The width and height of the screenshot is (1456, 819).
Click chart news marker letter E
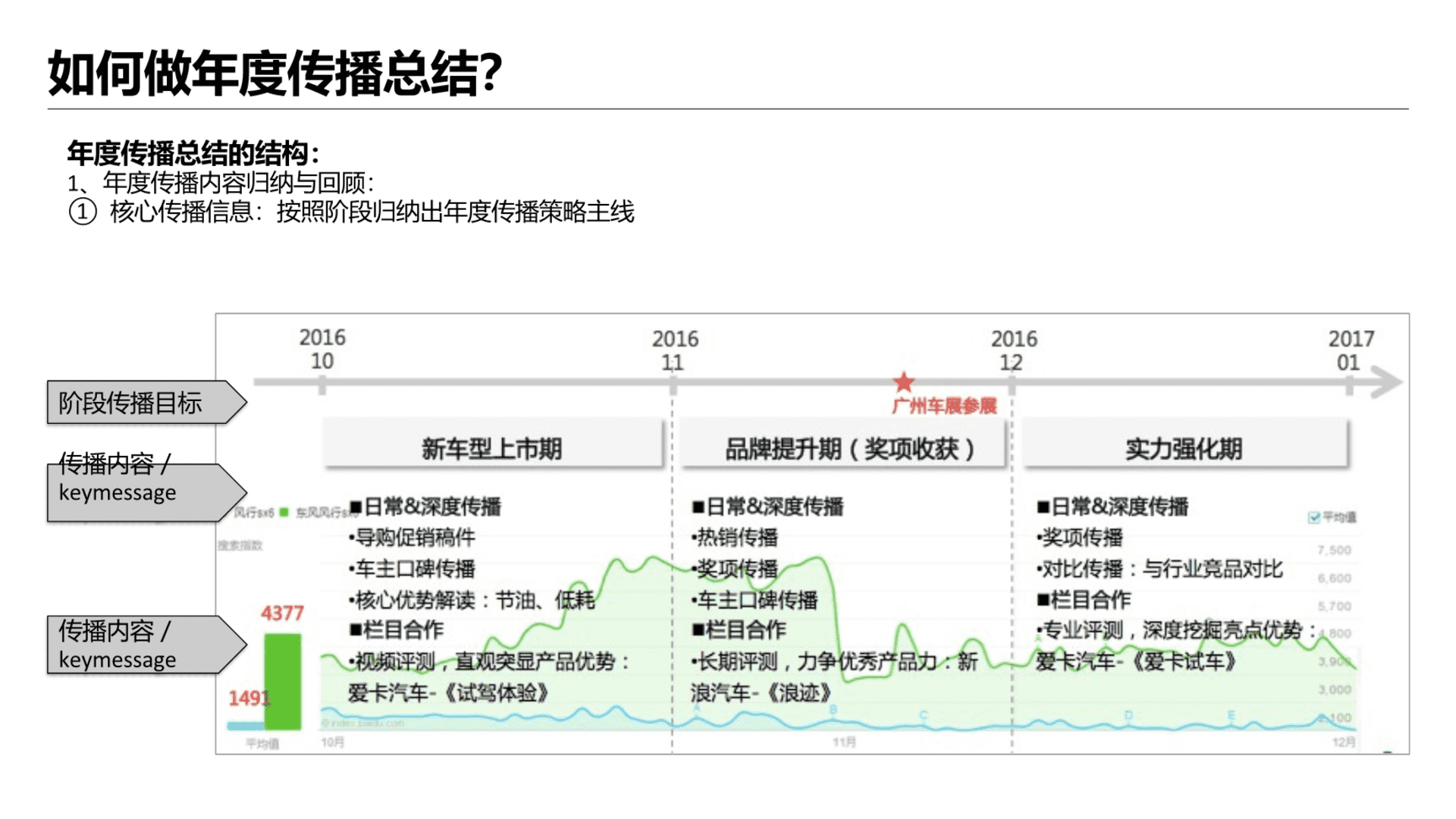[x=1231, y=715]
